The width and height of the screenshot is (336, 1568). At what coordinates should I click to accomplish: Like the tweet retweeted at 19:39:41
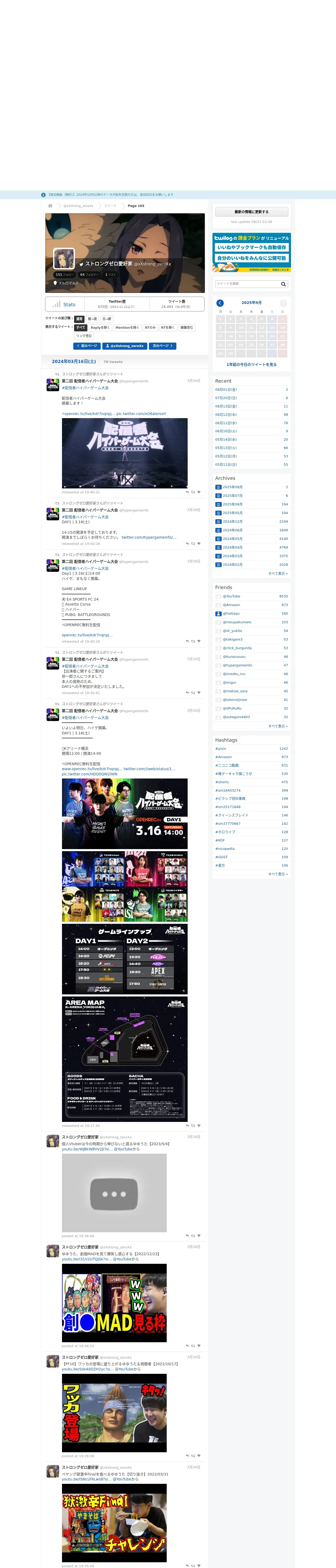click(x=199, y=693)
